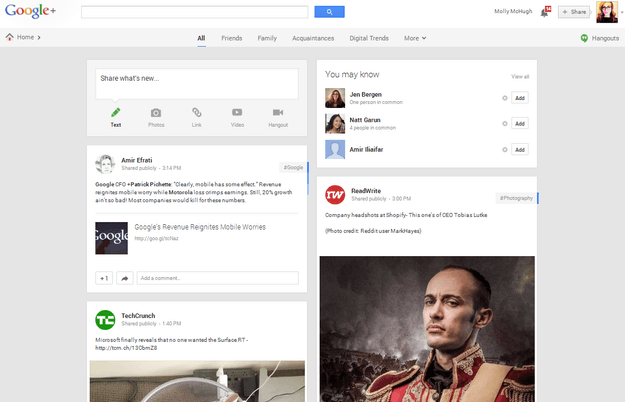Open the Surface RT post image
The image size is (625, 402).
[x=197, y=381]
